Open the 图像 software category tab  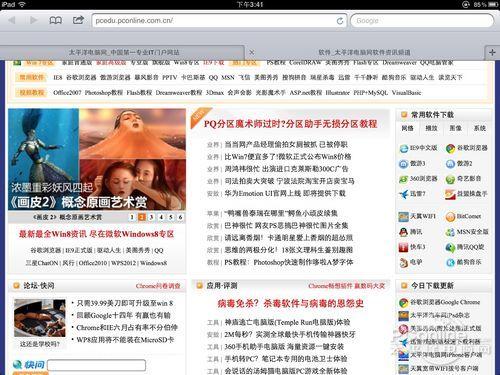pyautogui.click(x=455, y=128)
